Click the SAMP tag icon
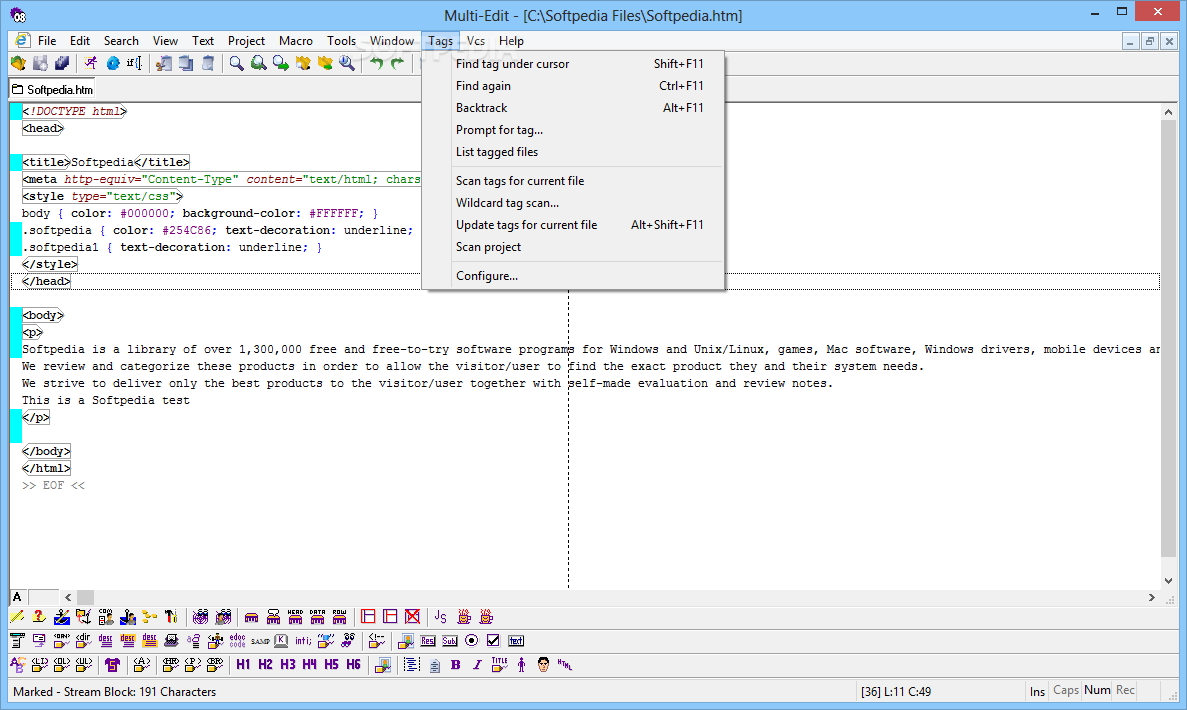The width and height of the screenshot is (1187, 710). tap(260, 640)
